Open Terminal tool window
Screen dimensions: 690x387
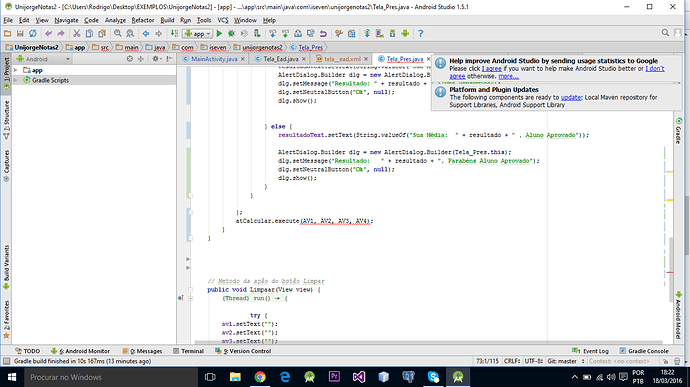tap(188, 351)
